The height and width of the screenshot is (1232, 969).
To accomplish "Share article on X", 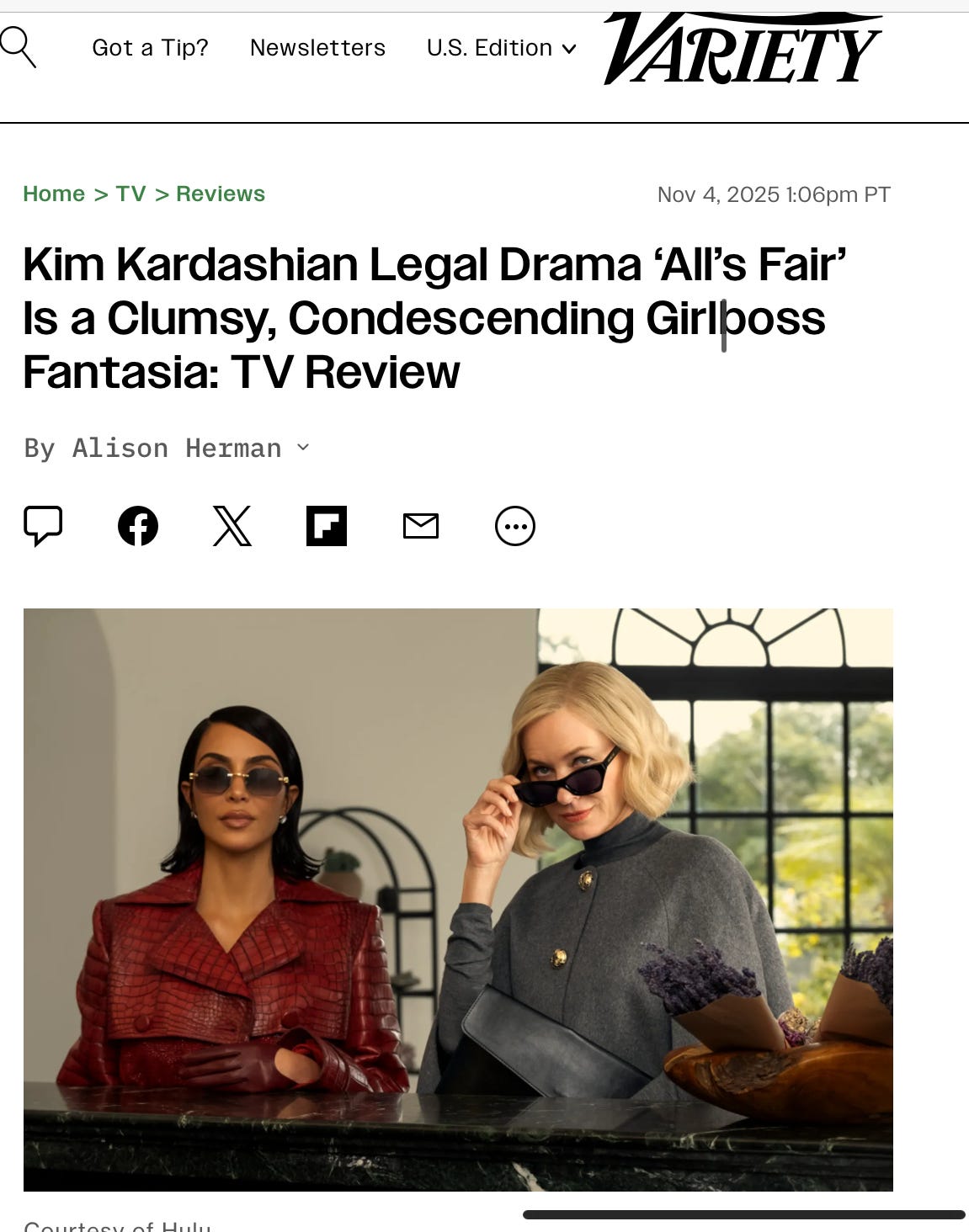I will (232, 526).
